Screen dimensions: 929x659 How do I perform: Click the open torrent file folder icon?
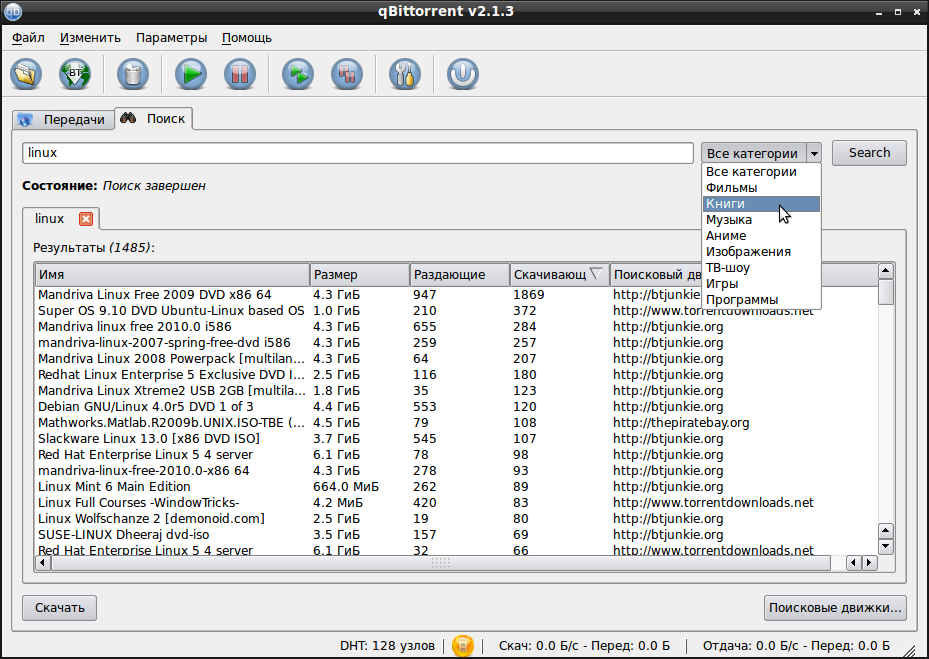(x=26, y=74)
